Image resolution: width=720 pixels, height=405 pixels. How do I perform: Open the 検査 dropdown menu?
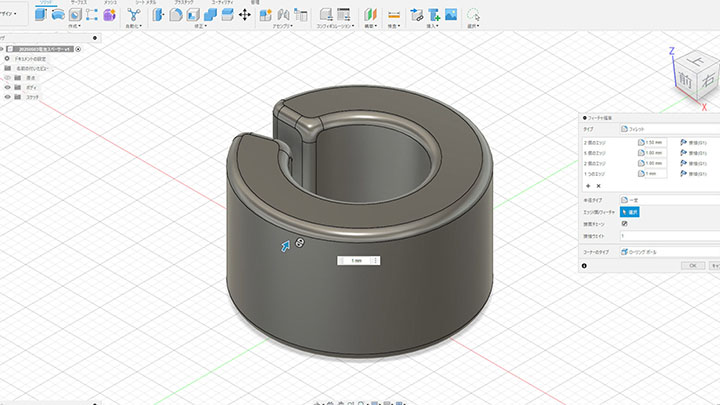394,26
